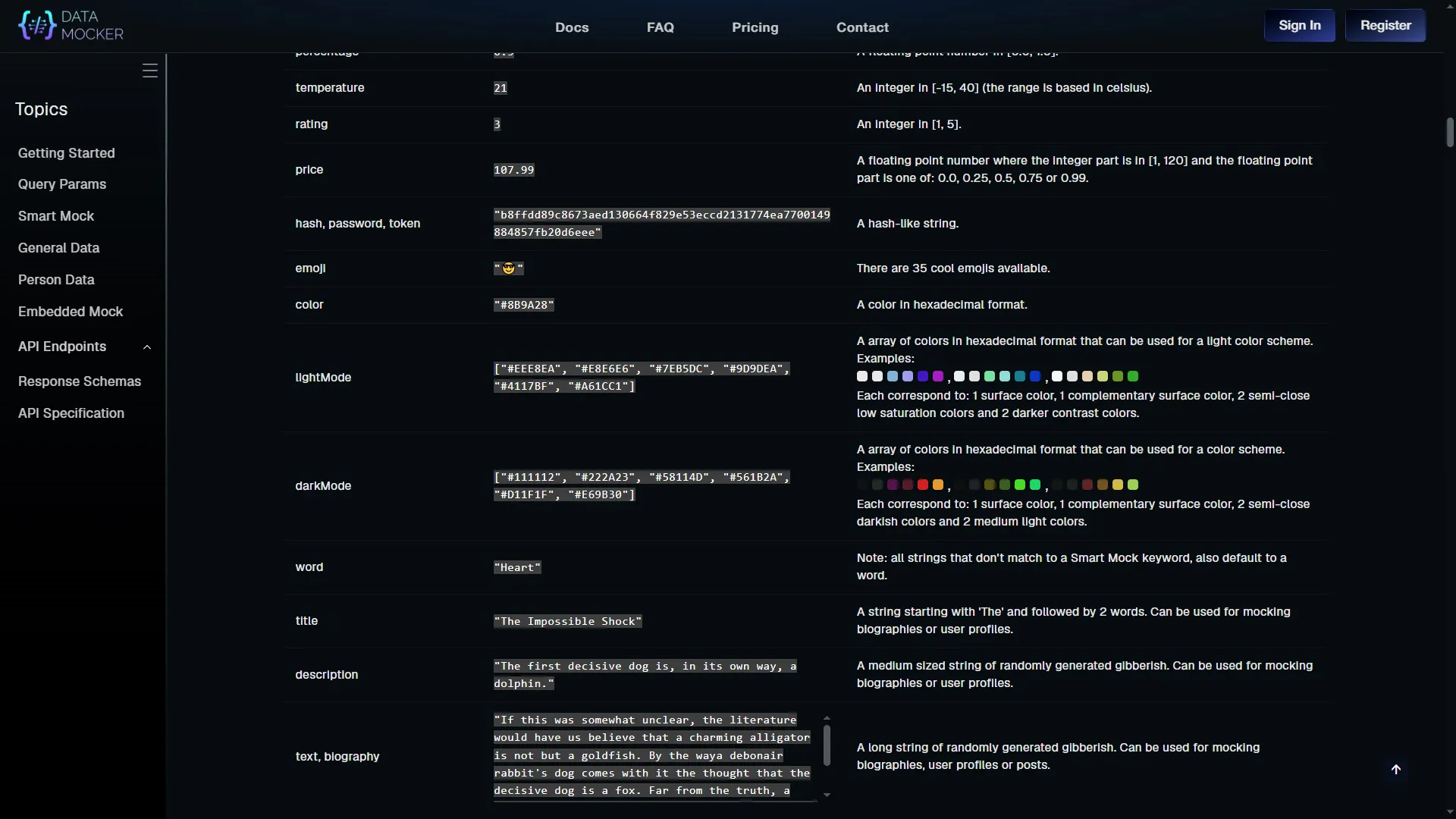
Task: Click the lightMode hex array example
Action: [642, 378]
